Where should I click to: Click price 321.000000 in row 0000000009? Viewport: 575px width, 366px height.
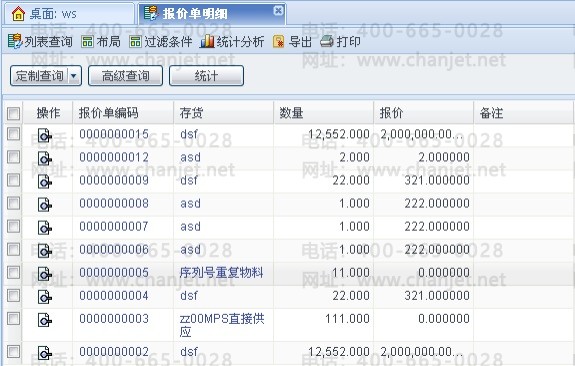click(x=437, y=180)
